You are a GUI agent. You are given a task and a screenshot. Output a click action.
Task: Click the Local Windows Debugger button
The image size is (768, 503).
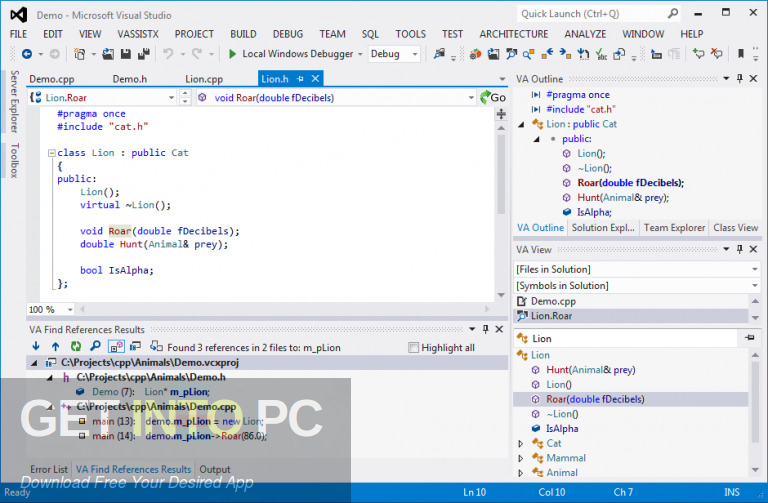[x=292, y=54]
